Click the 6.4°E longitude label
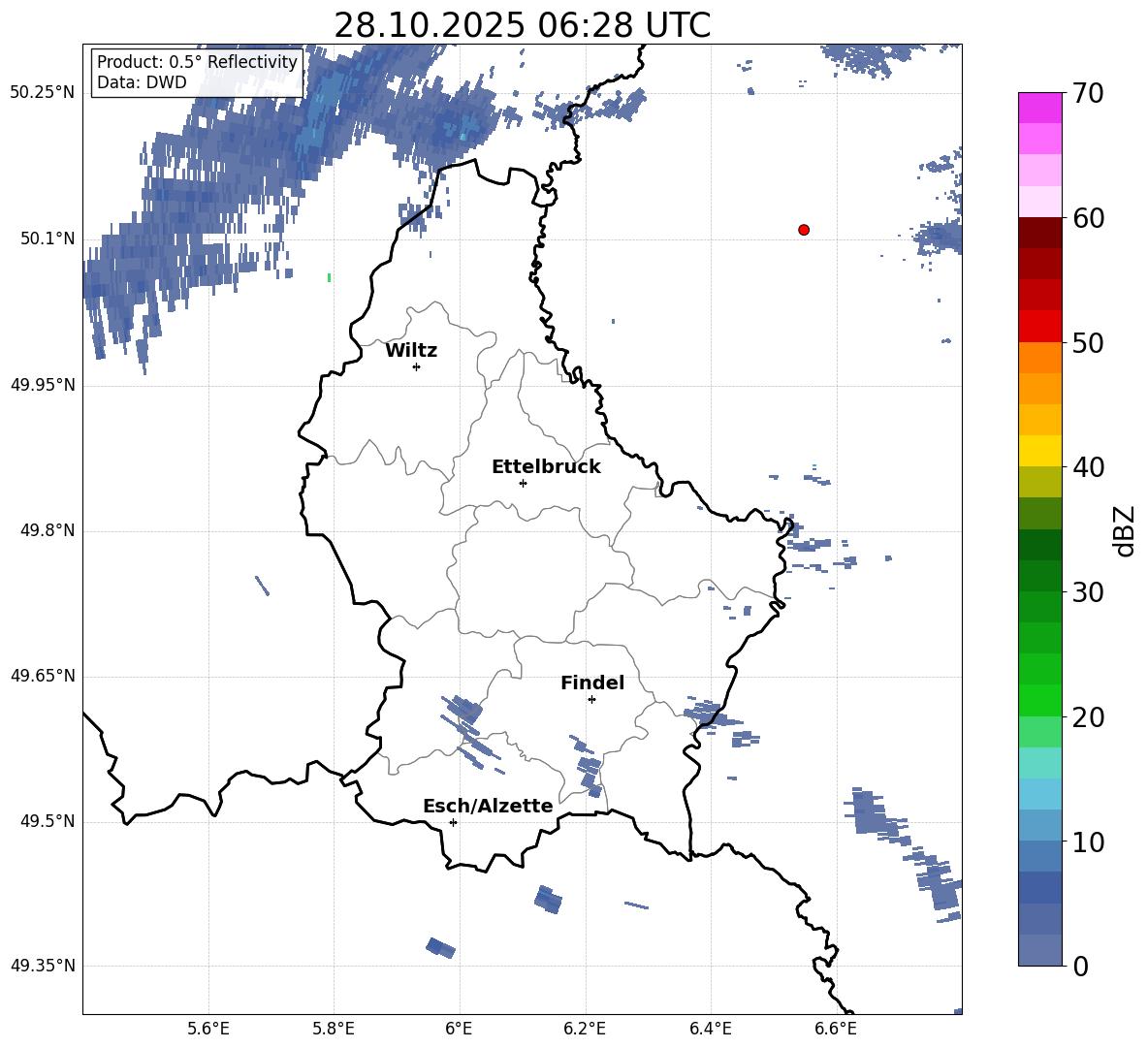The height and width of the screenshot is (1048, 1148). [710, 1029]
